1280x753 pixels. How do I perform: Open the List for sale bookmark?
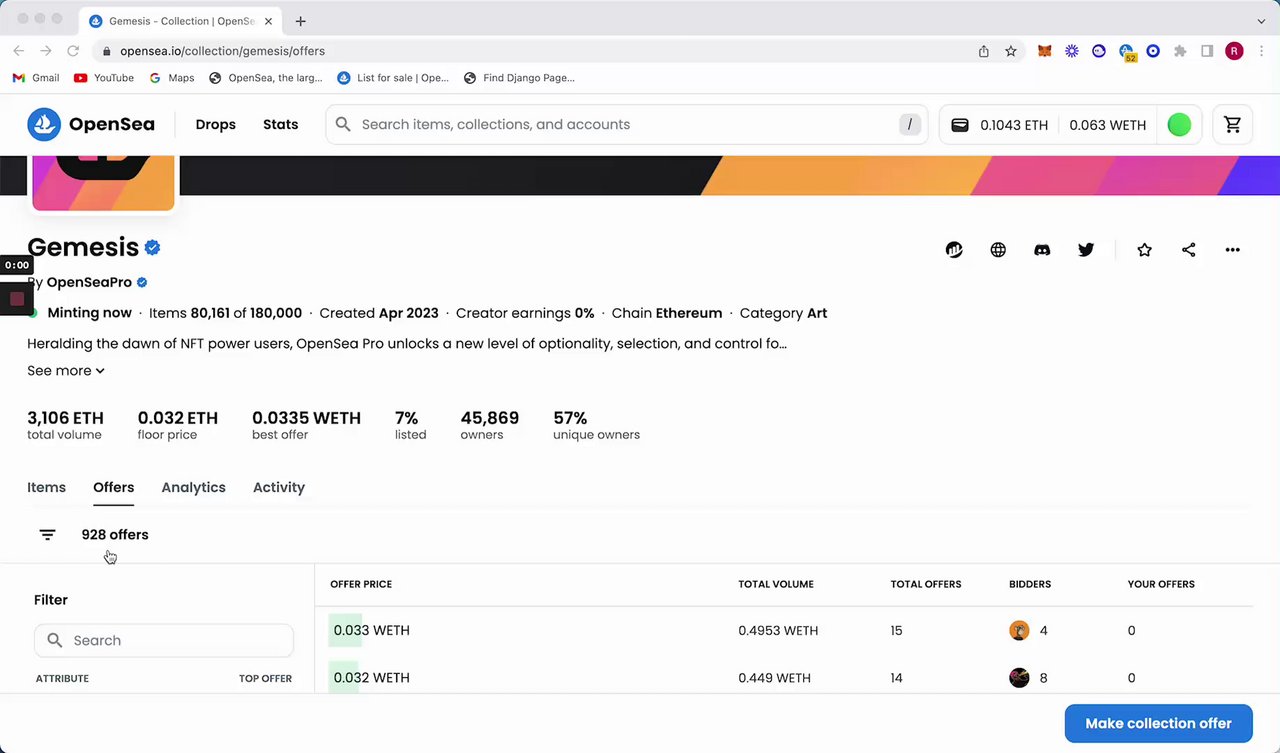[x=393, y=78]
